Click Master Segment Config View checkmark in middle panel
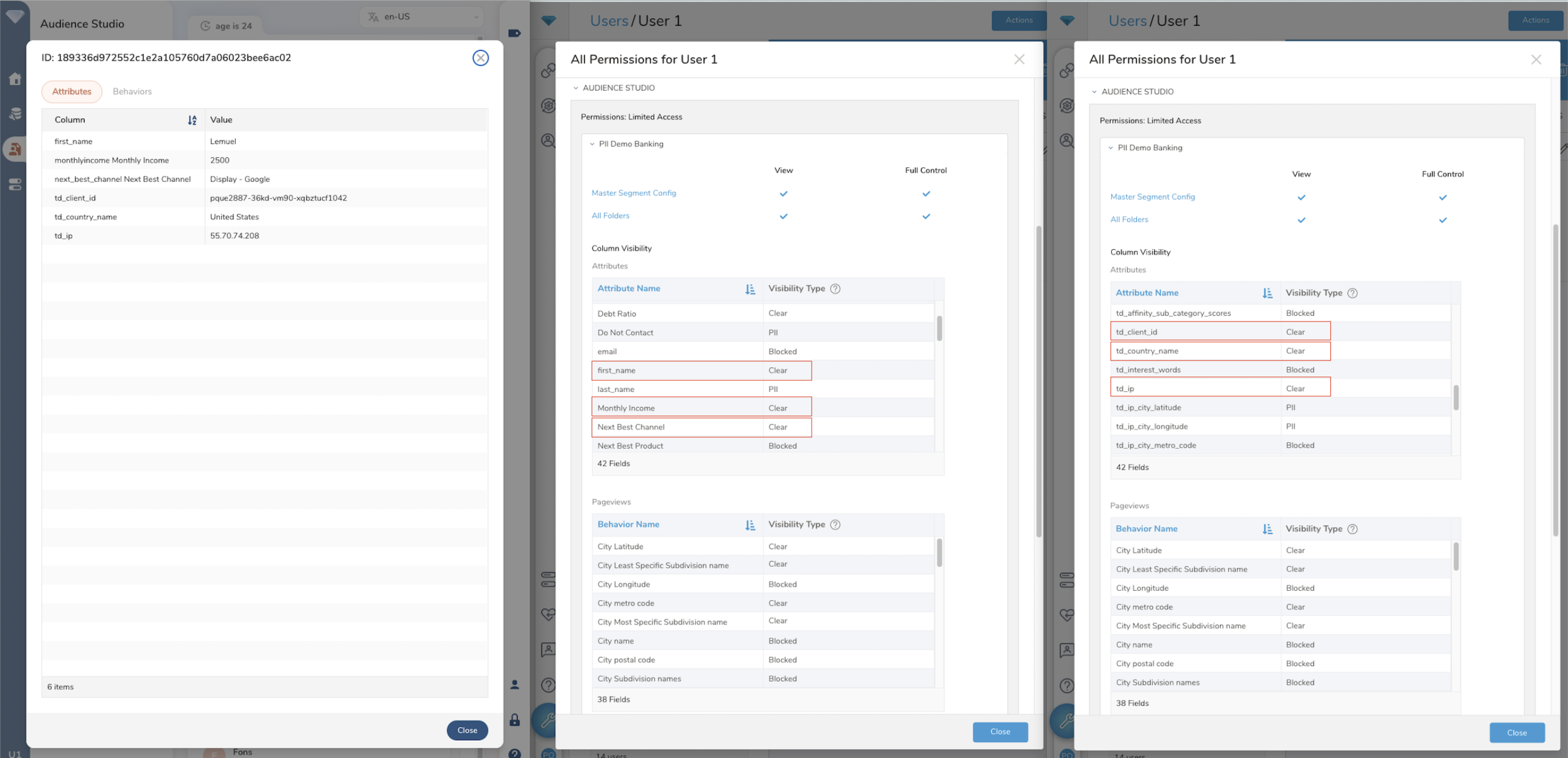 point(783,193)
